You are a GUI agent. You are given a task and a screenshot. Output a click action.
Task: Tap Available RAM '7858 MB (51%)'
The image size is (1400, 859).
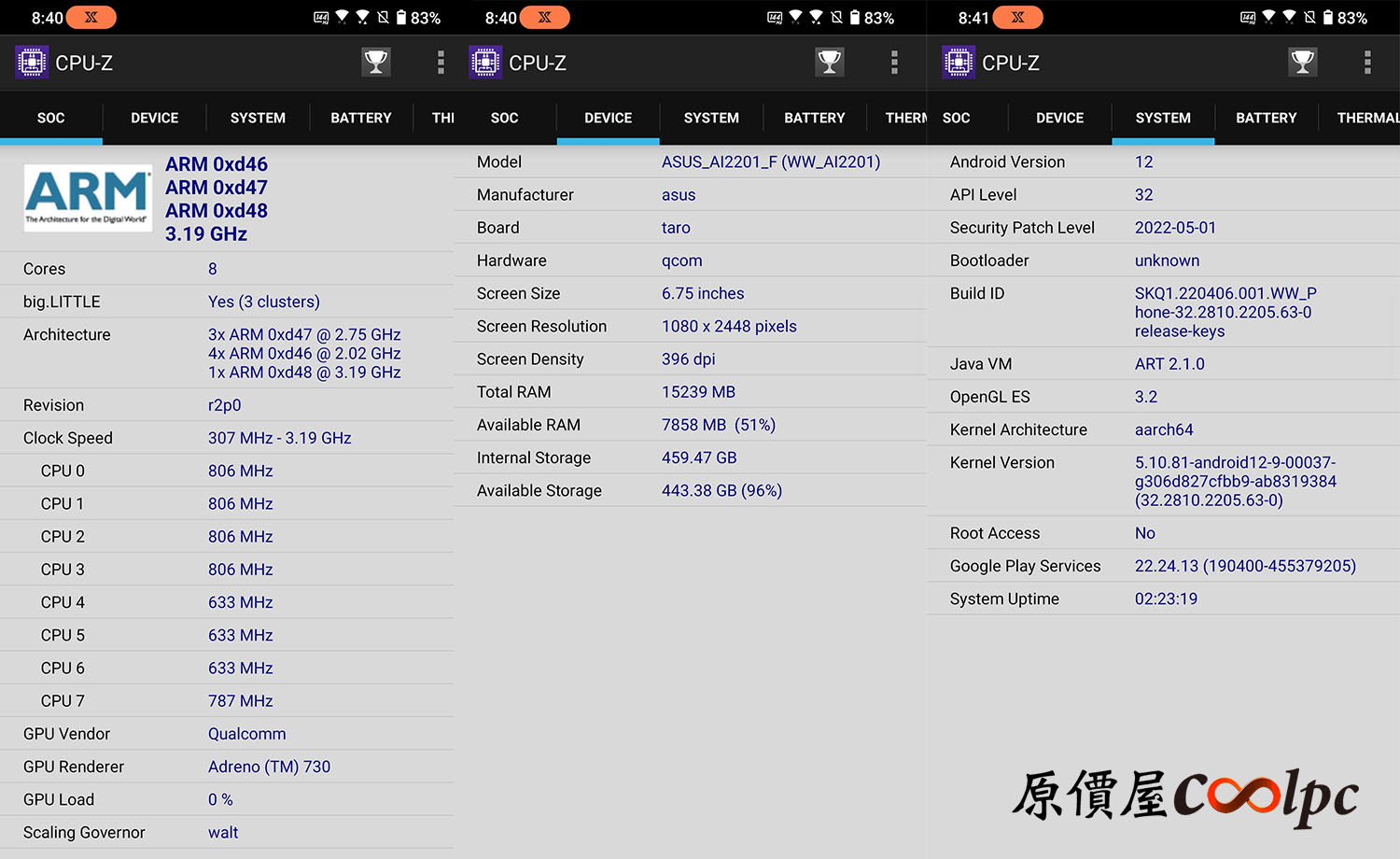pyautogui.click(x=719, y=425)
